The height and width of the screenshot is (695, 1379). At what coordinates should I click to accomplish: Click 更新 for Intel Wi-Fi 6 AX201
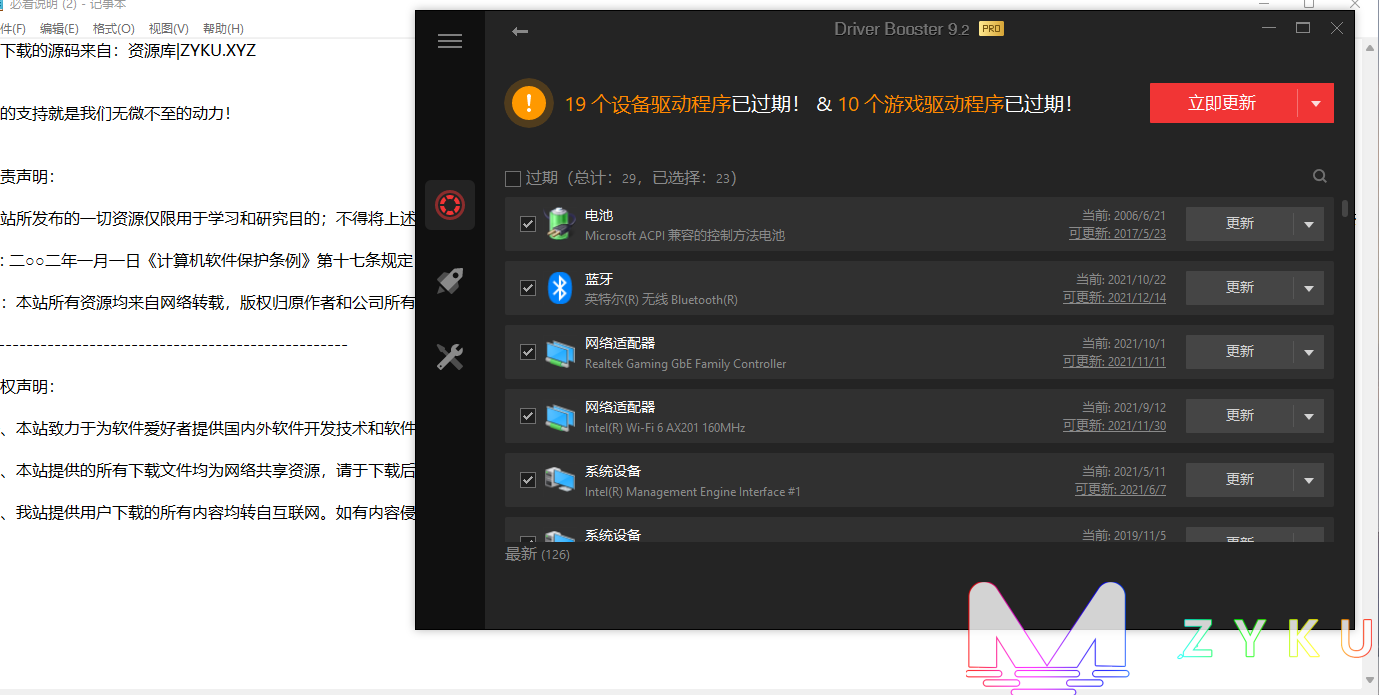coord(1240,416)
